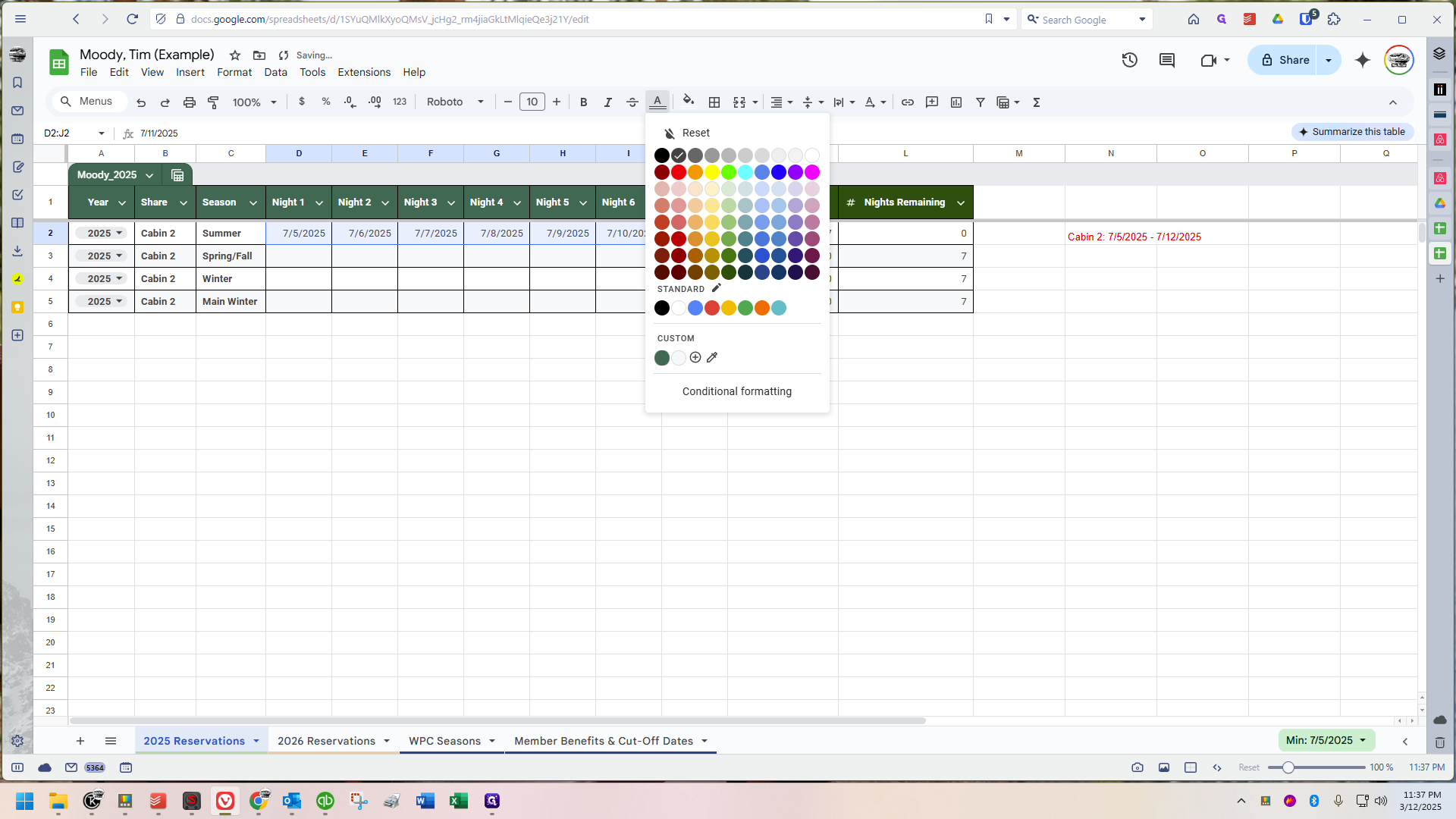The height and width of the screenshot is (819, 1456).
Task: Toggle bold formatting
Action: (583, 102)
